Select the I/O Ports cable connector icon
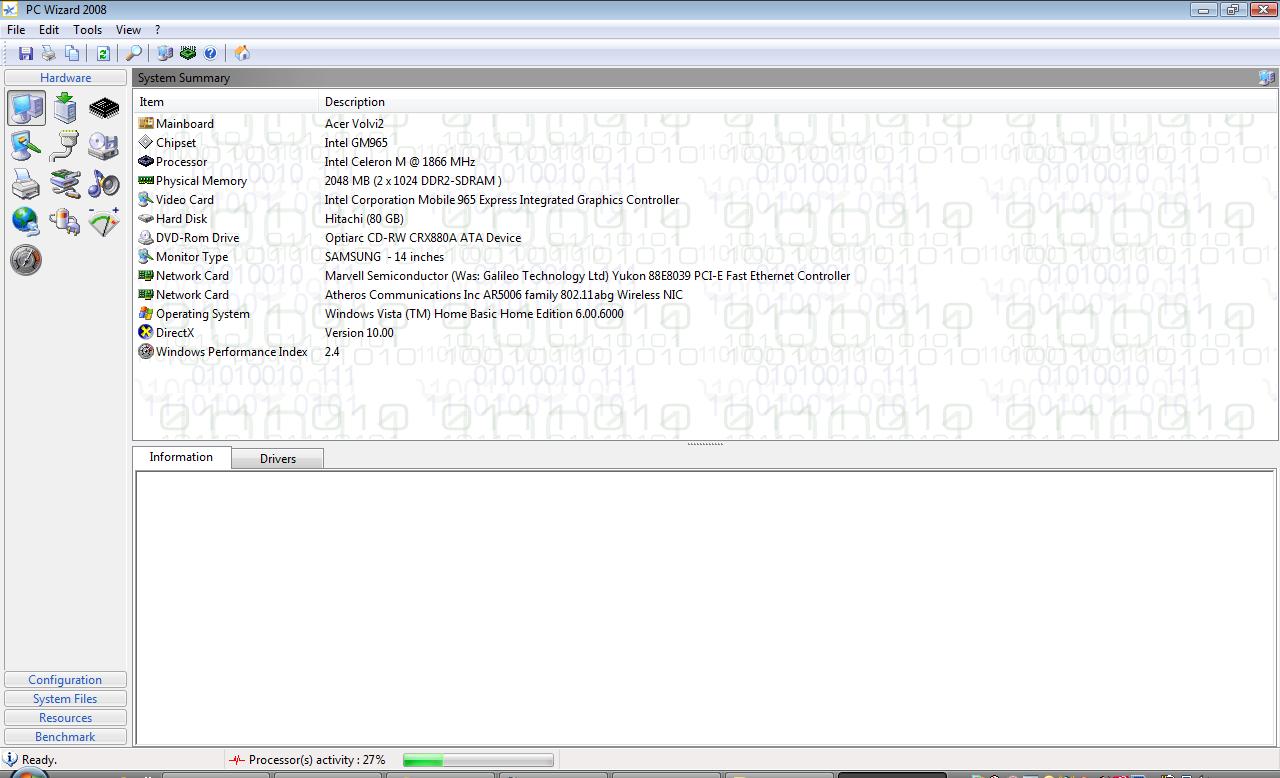The image size is (1280, 778). [x=65, y=146]
